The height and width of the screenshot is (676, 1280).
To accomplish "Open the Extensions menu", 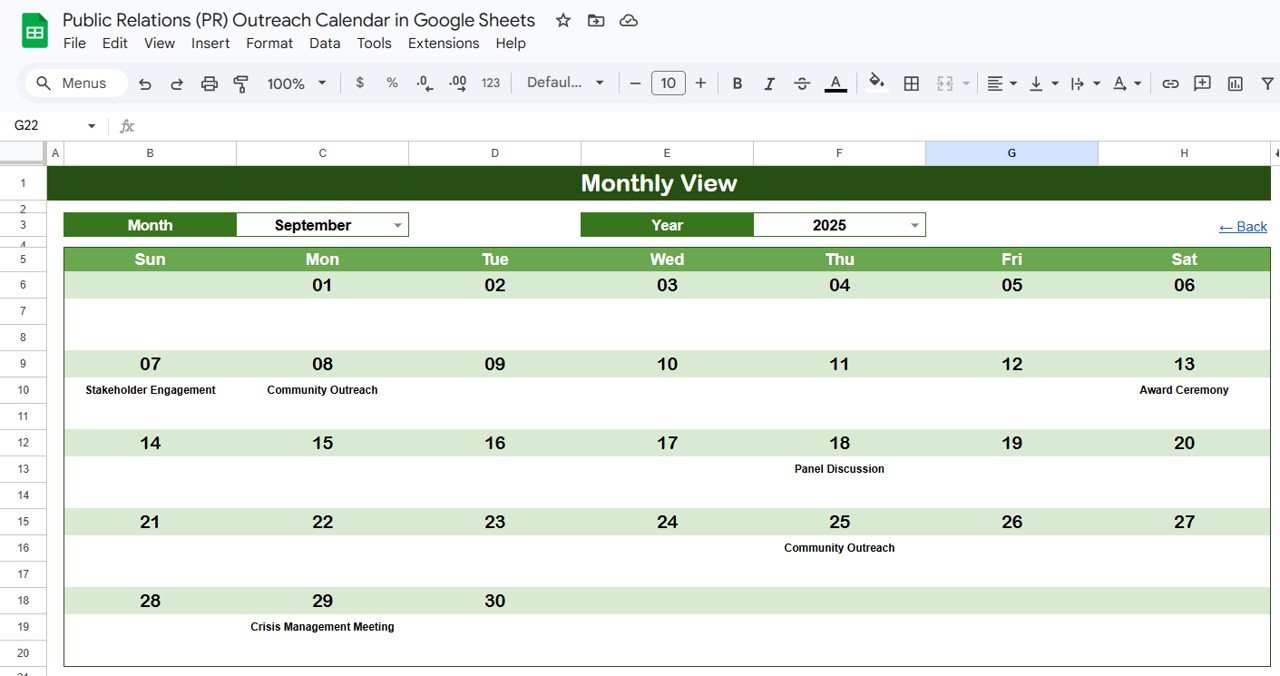I will pyautogui.click(x=443, y=43).
